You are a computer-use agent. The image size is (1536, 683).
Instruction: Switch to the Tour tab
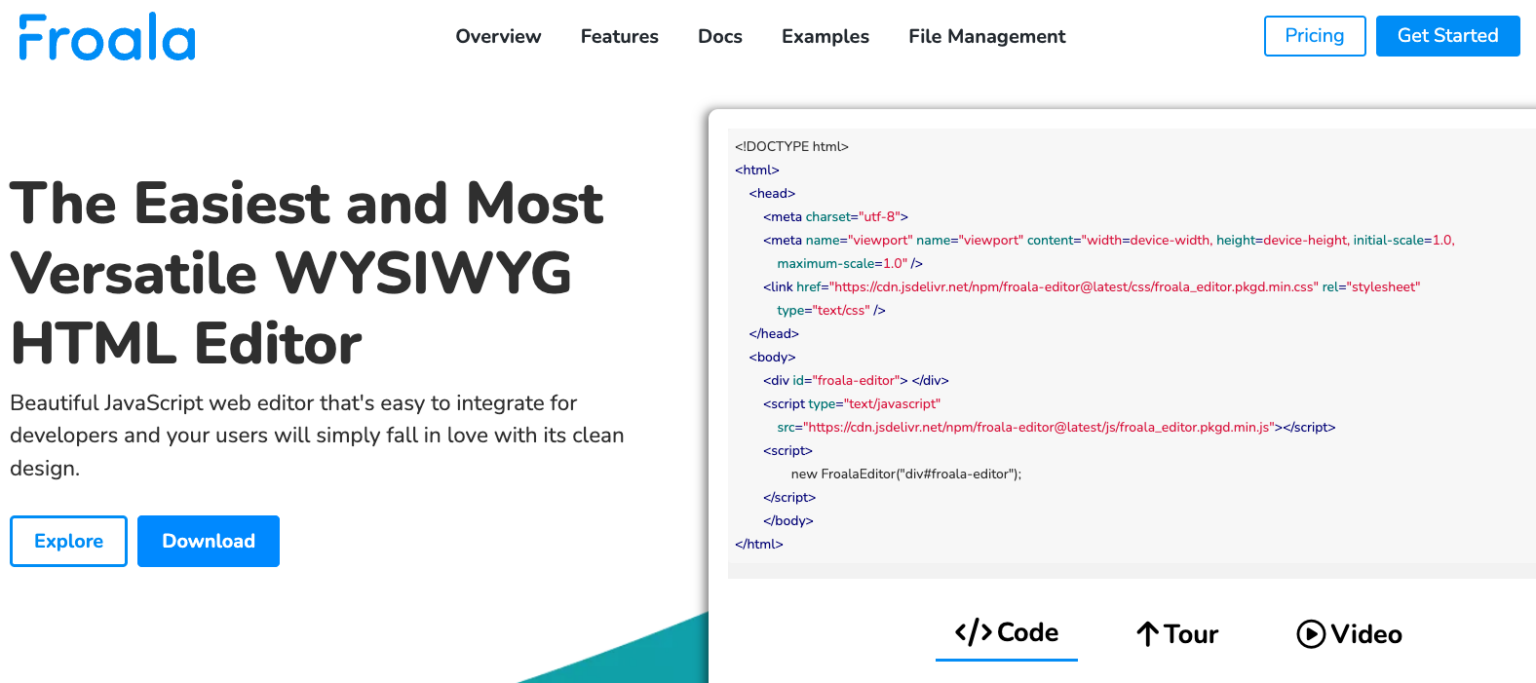point(1176,632)
